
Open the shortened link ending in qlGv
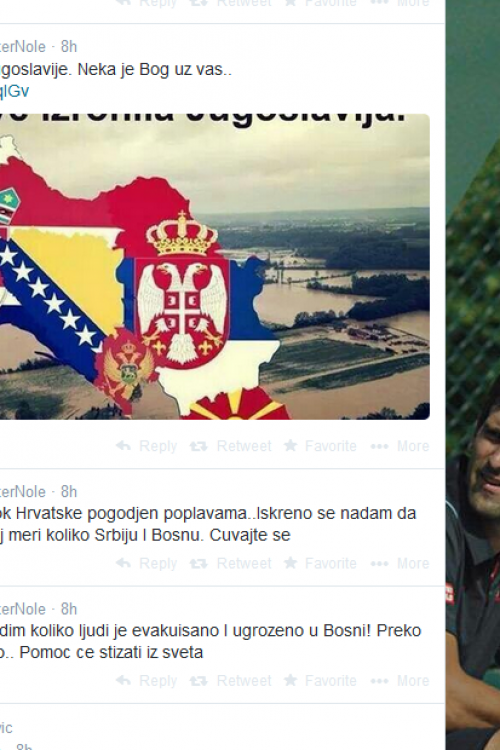[x=14, y=91]
